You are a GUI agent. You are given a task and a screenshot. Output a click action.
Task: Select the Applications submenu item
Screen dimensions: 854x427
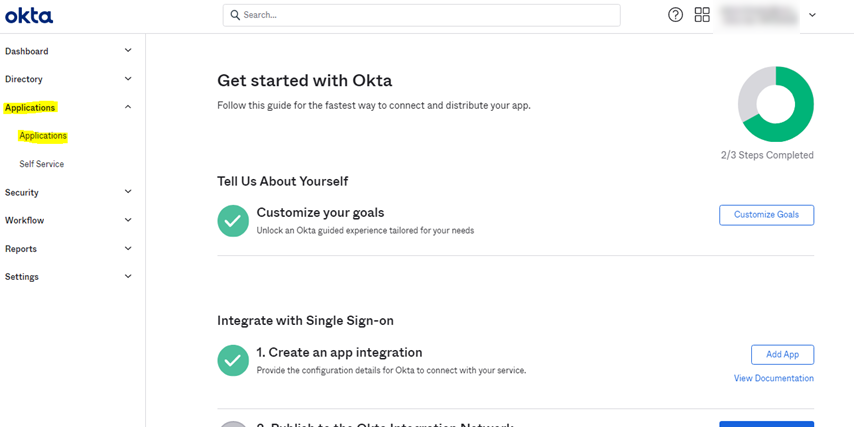click(x=43, y=136)
